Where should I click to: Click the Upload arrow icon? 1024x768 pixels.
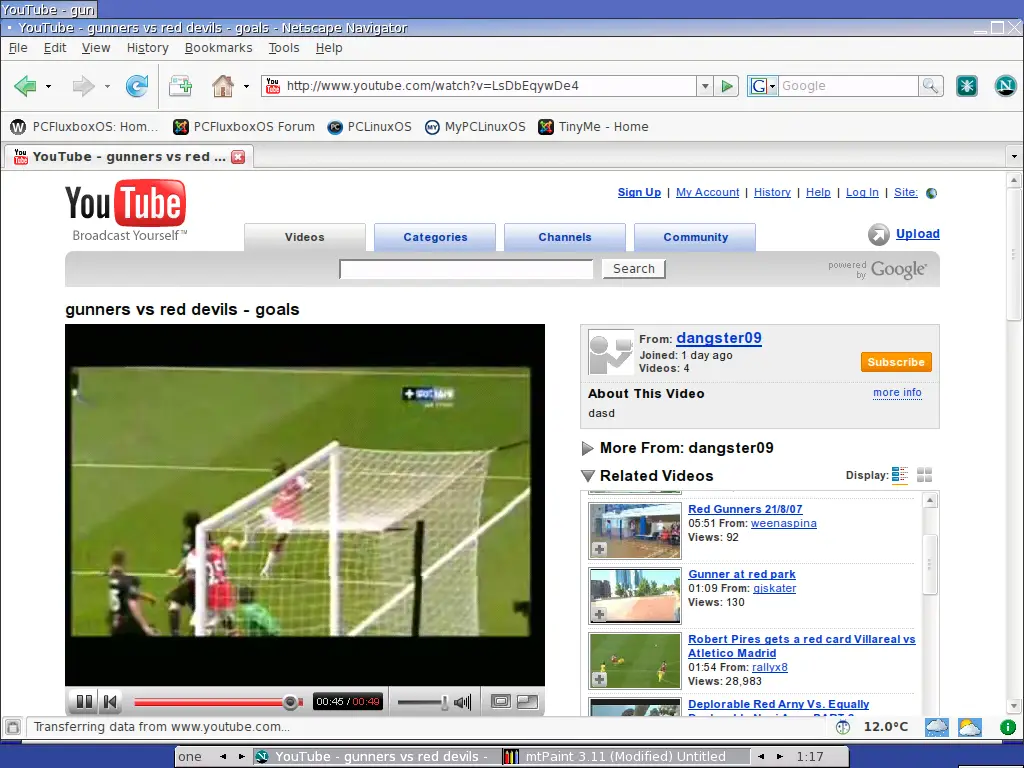click(878, 234)
